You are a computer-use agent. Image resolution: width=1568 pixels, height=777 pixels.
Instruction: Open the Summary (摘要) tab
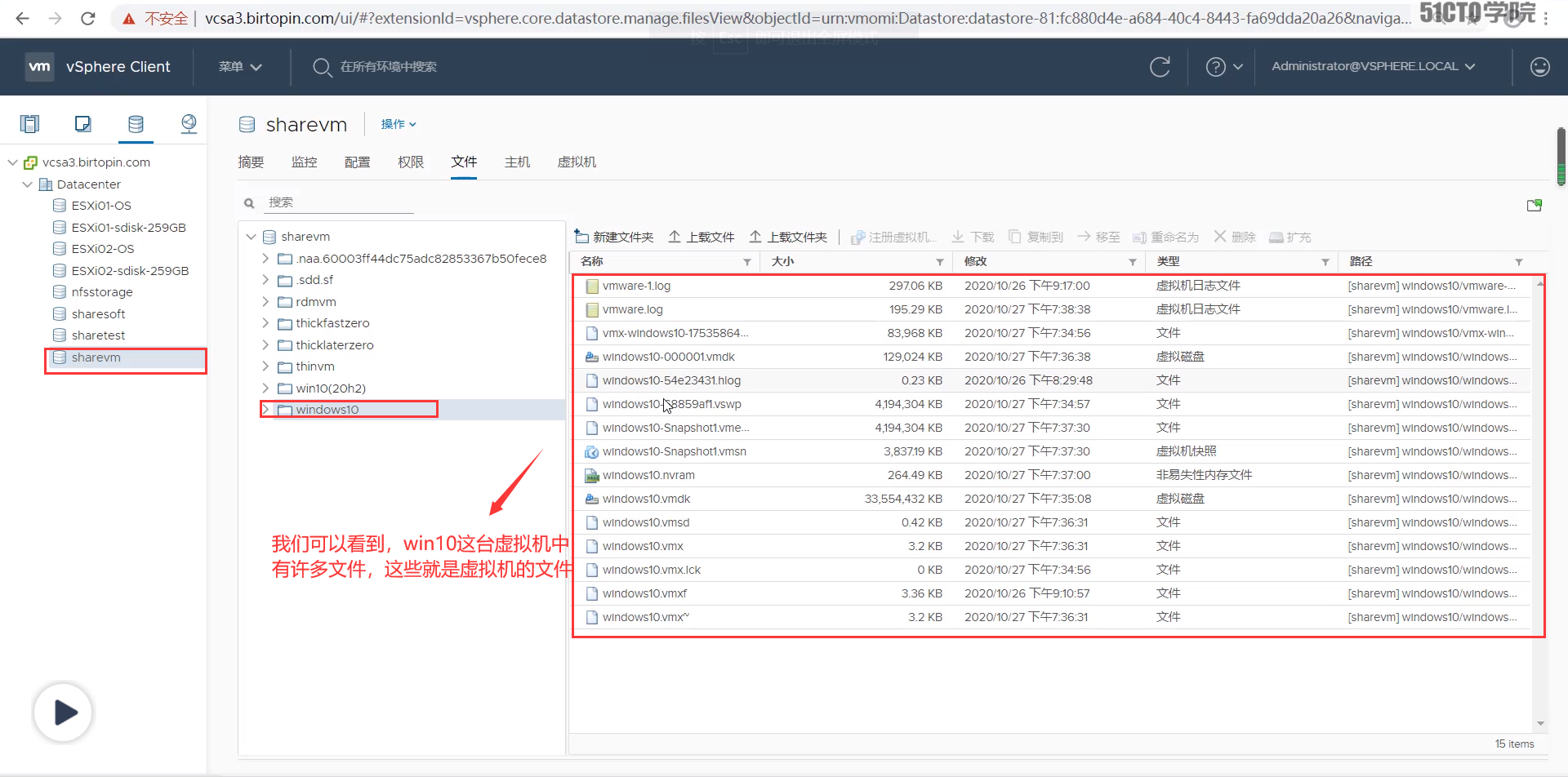coord(251,162)
